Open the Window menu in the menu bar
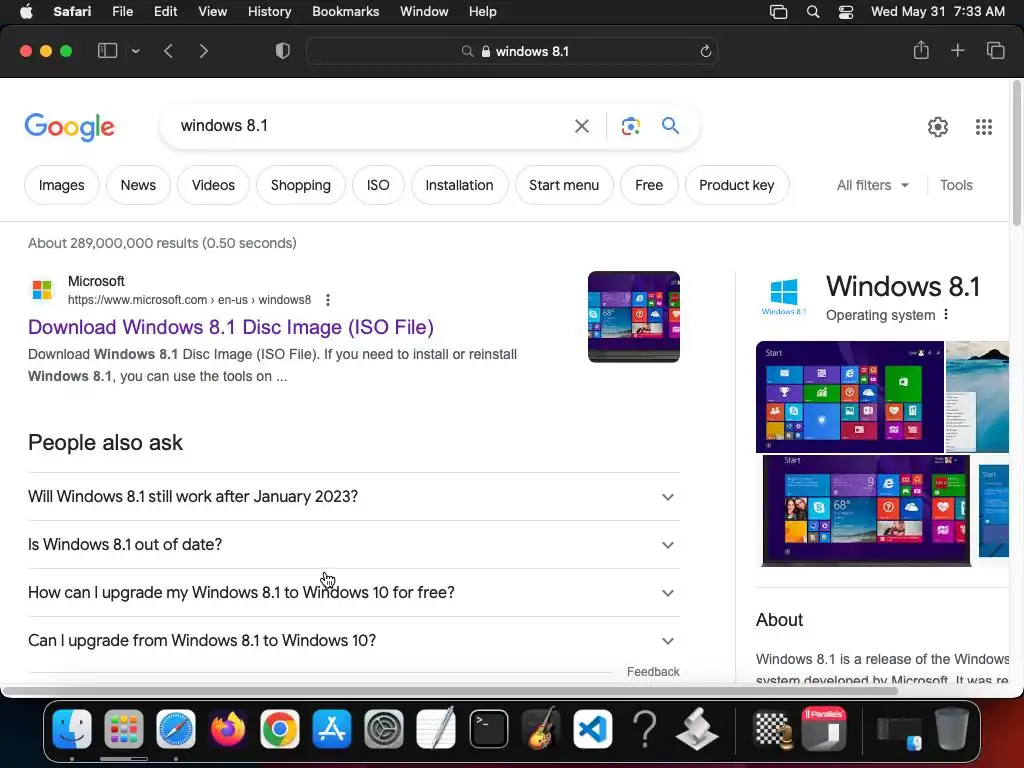 (x=424, y=12)
